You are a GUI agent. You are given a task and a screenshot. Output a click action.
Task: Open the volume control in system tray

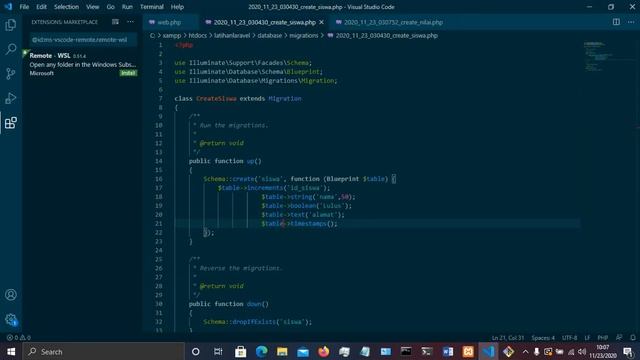[582, 351]
